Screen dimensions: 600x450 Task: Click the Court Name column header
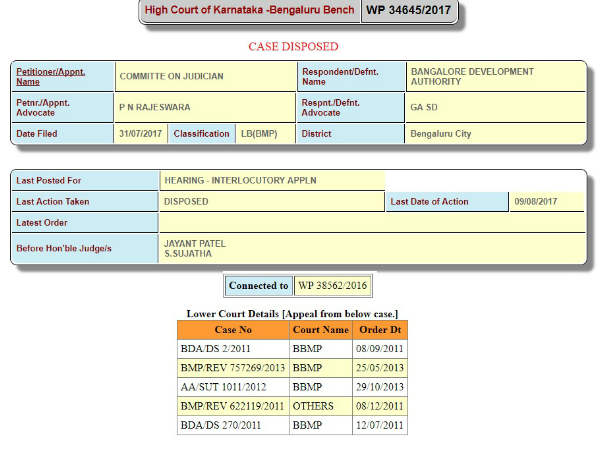point(321,330)
